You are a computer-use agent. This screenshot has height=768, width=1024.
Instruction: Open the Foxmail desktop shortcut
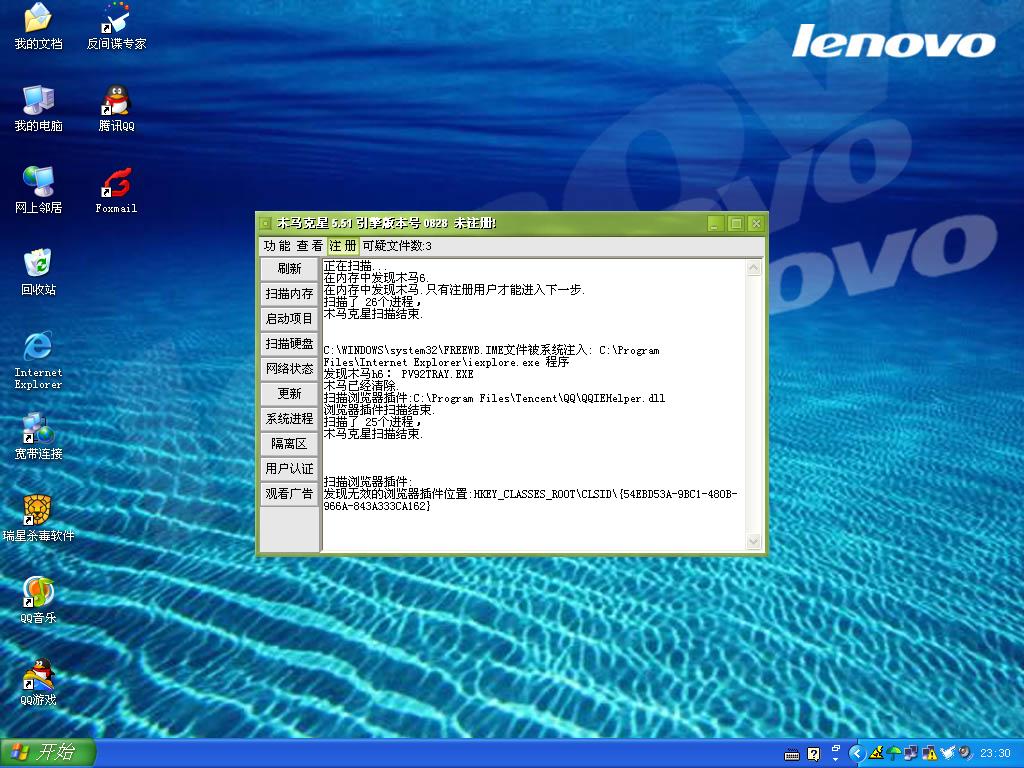click(x=116, y=190)
